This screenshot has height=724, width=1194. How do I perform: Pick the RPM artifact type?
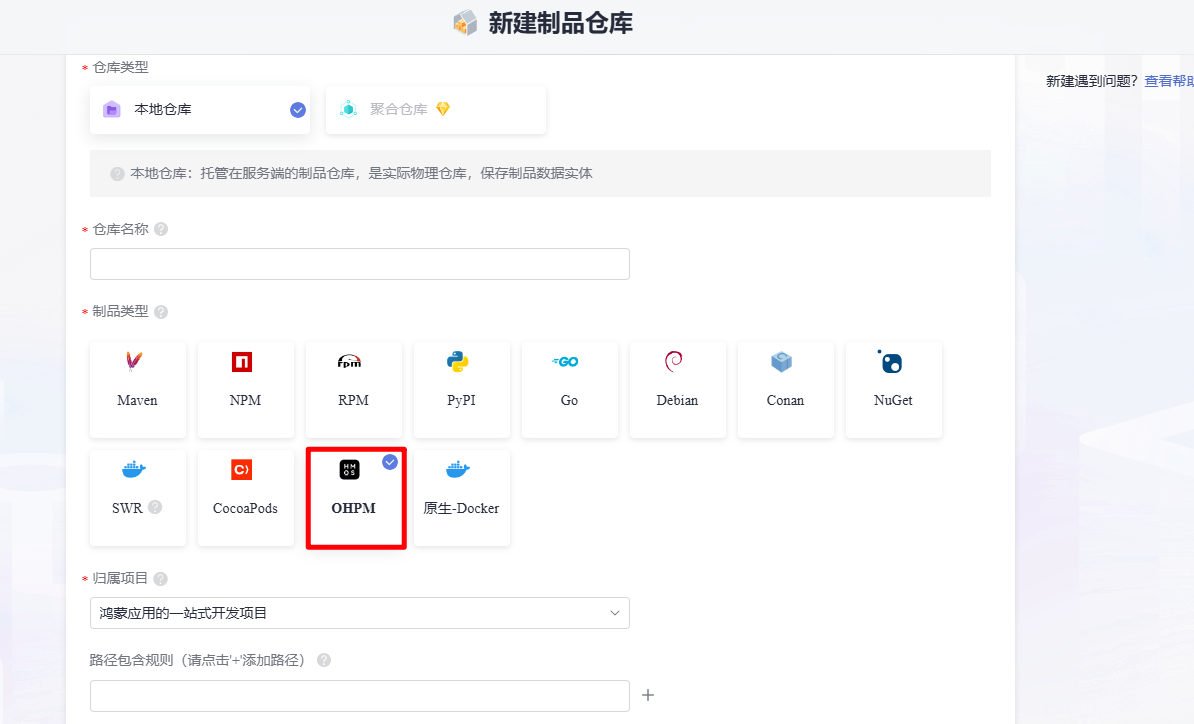pos(353,390)
